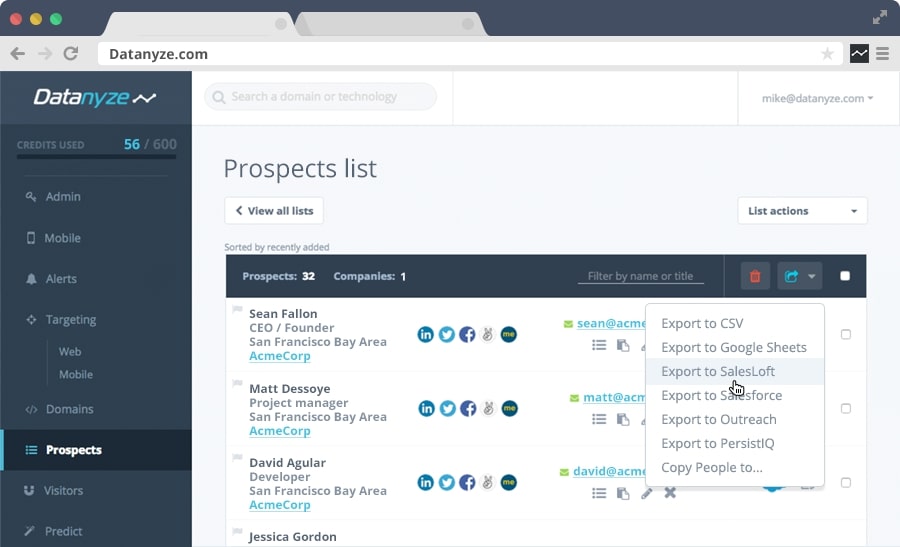Open the browser hamburger menu
This screenshot has height=547, width=900.
[x=882, y=54]
